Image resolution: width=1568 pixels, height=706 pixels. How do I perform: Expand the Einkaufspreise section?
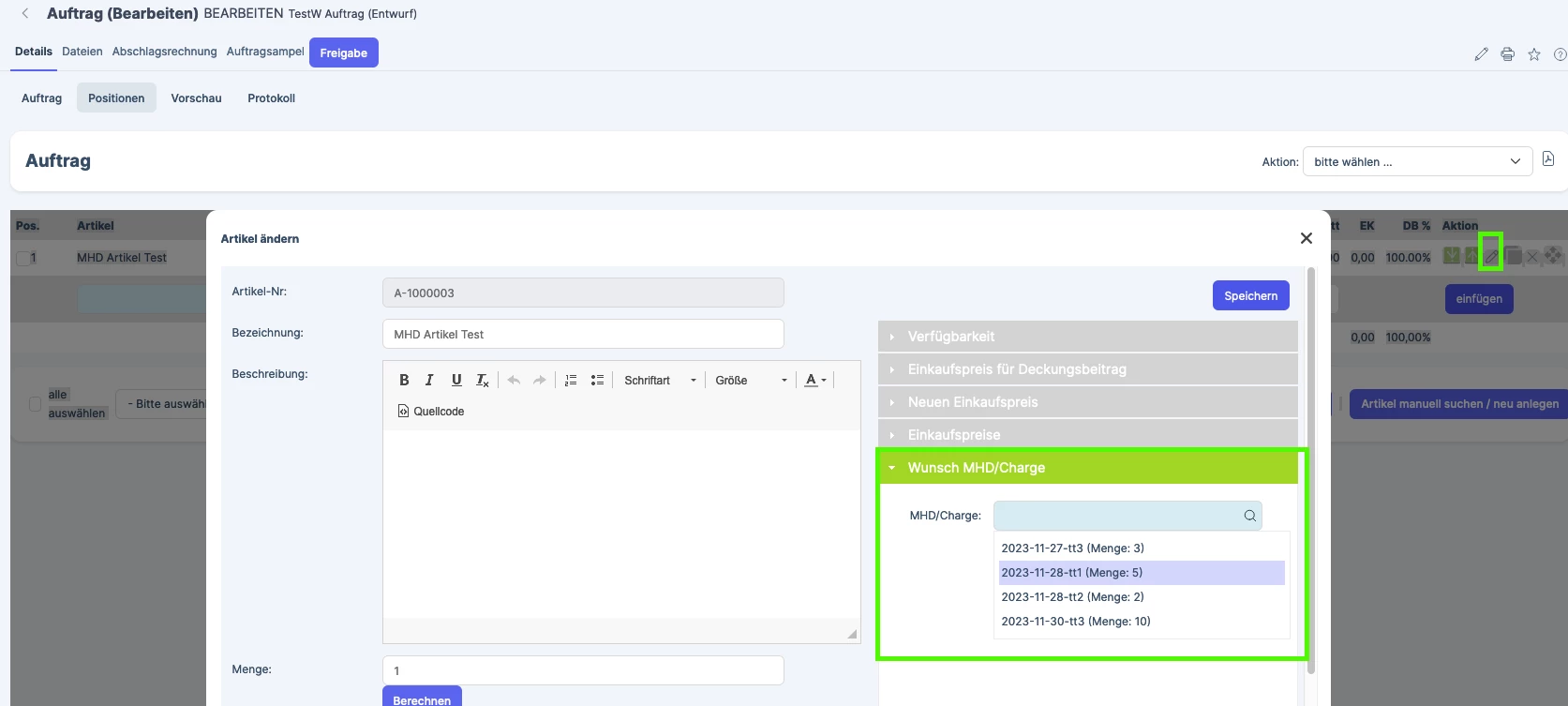(1088, 434)
